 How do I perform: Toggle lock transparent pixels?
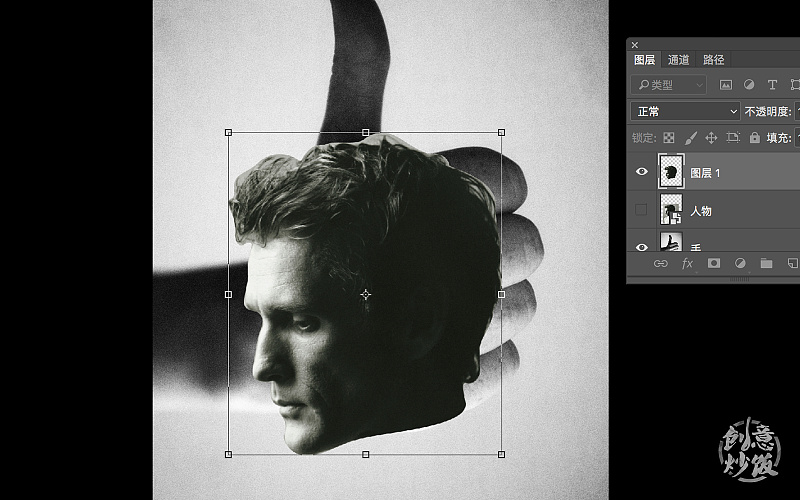669,138
